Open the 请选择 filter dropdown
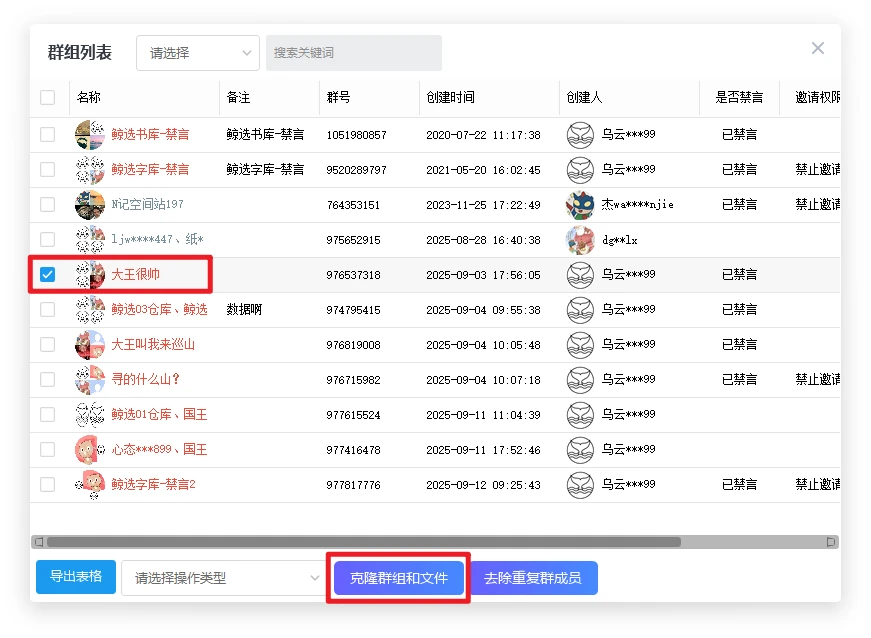Viewport: 871px width, 638px height. coord(198,53)
